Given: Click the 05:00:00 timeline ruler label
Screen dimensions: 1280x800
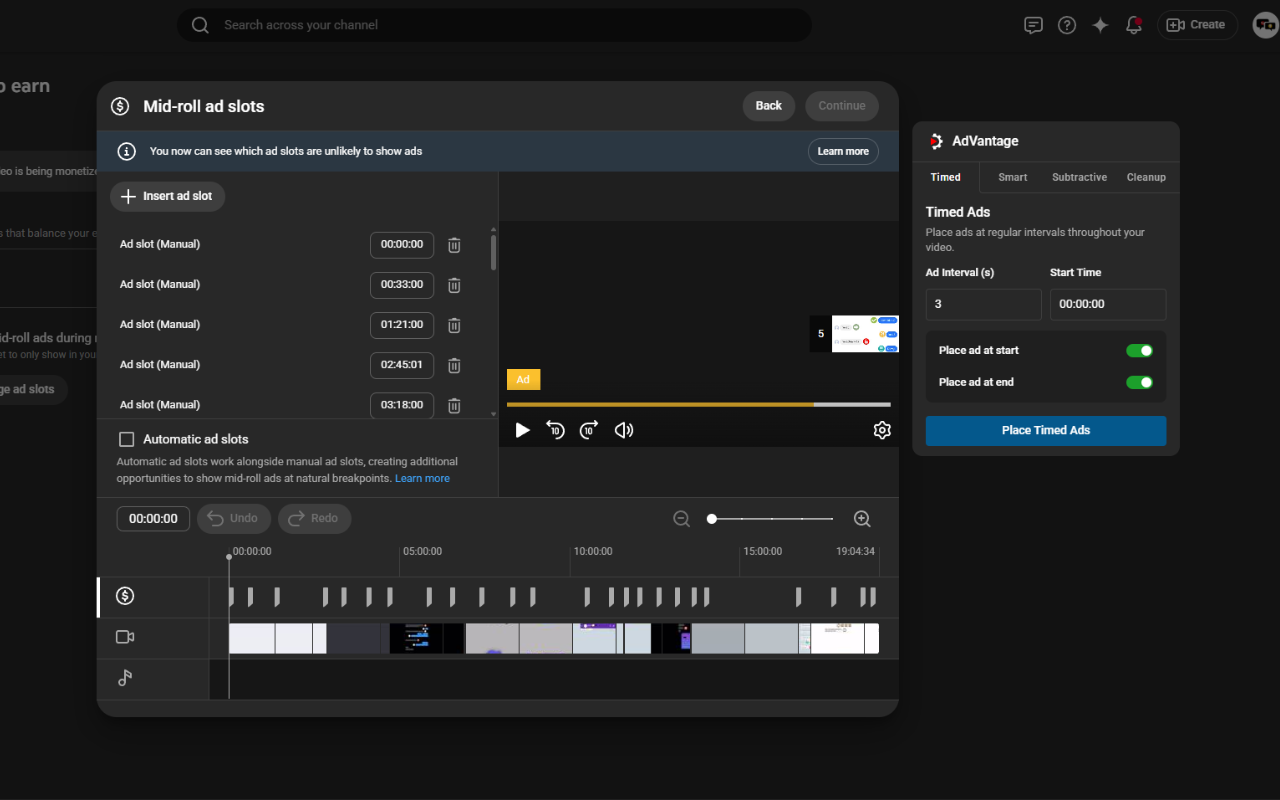Looking at the screenshot, I should point(422,551).
